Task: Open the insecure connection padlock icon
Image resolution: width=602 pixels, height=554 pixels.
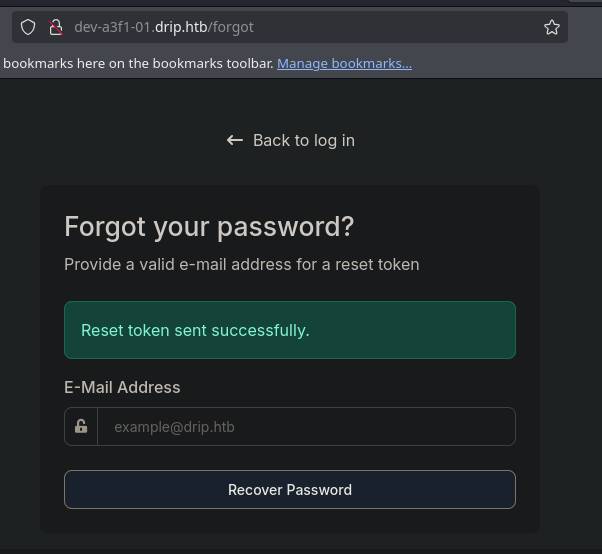Action: (55, 27)
